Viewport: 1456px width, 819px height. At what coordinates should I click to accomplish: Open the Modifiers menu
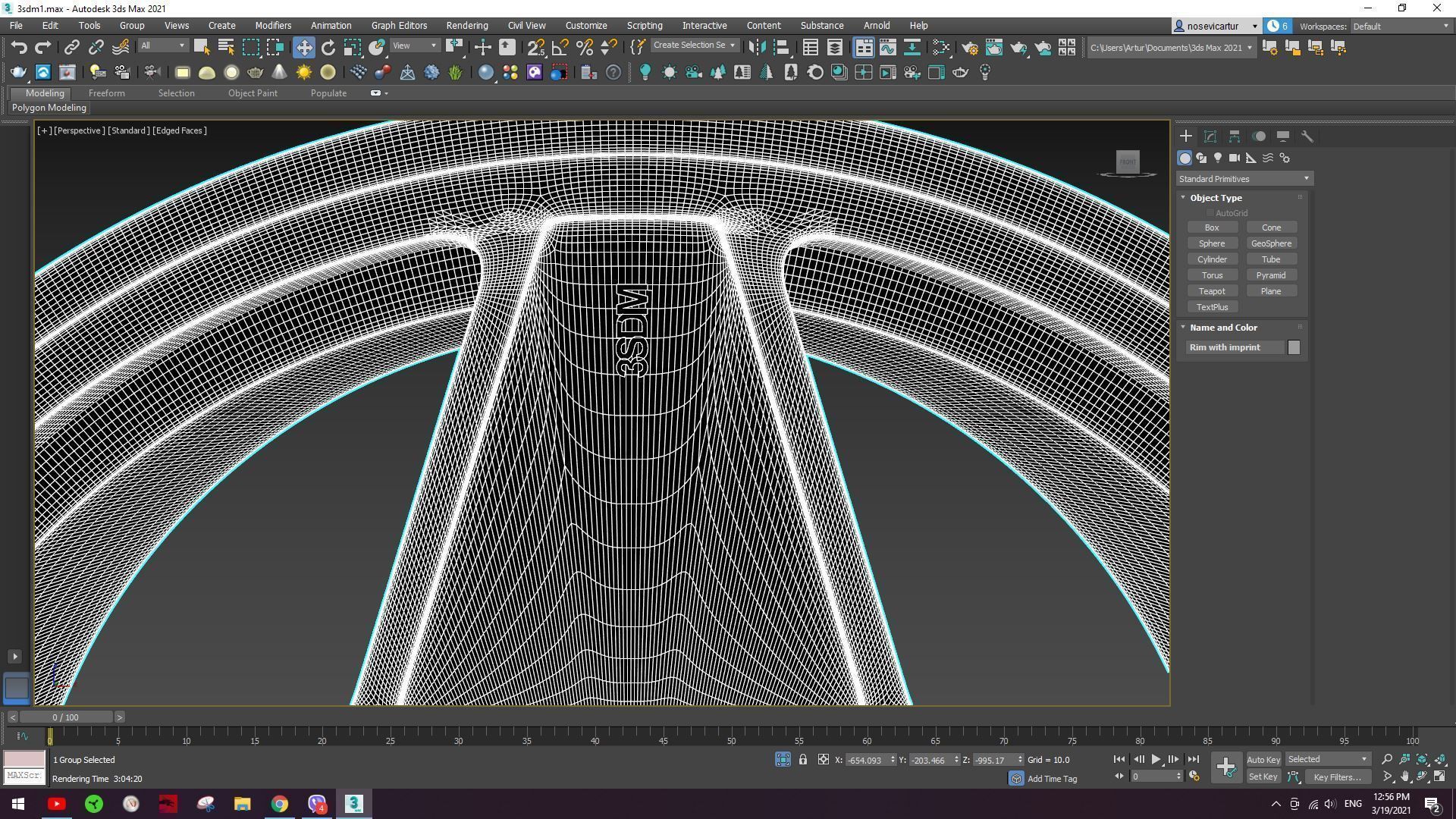pos(272,25)
